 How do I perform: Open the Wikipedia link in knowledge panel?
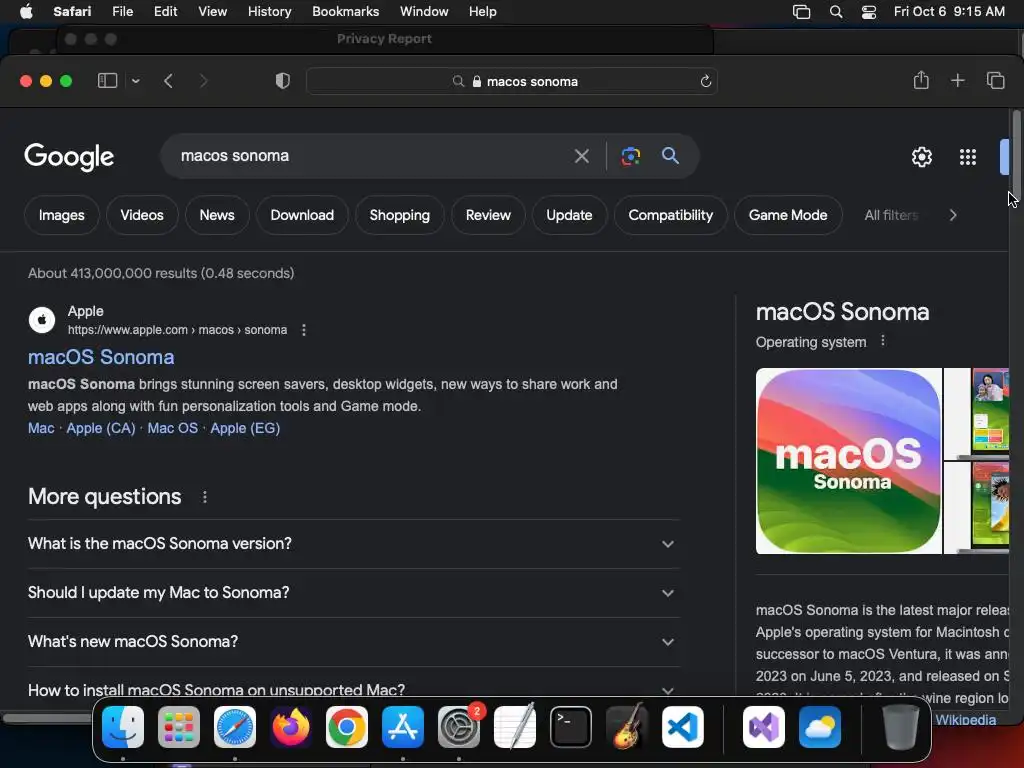[966, 720]
